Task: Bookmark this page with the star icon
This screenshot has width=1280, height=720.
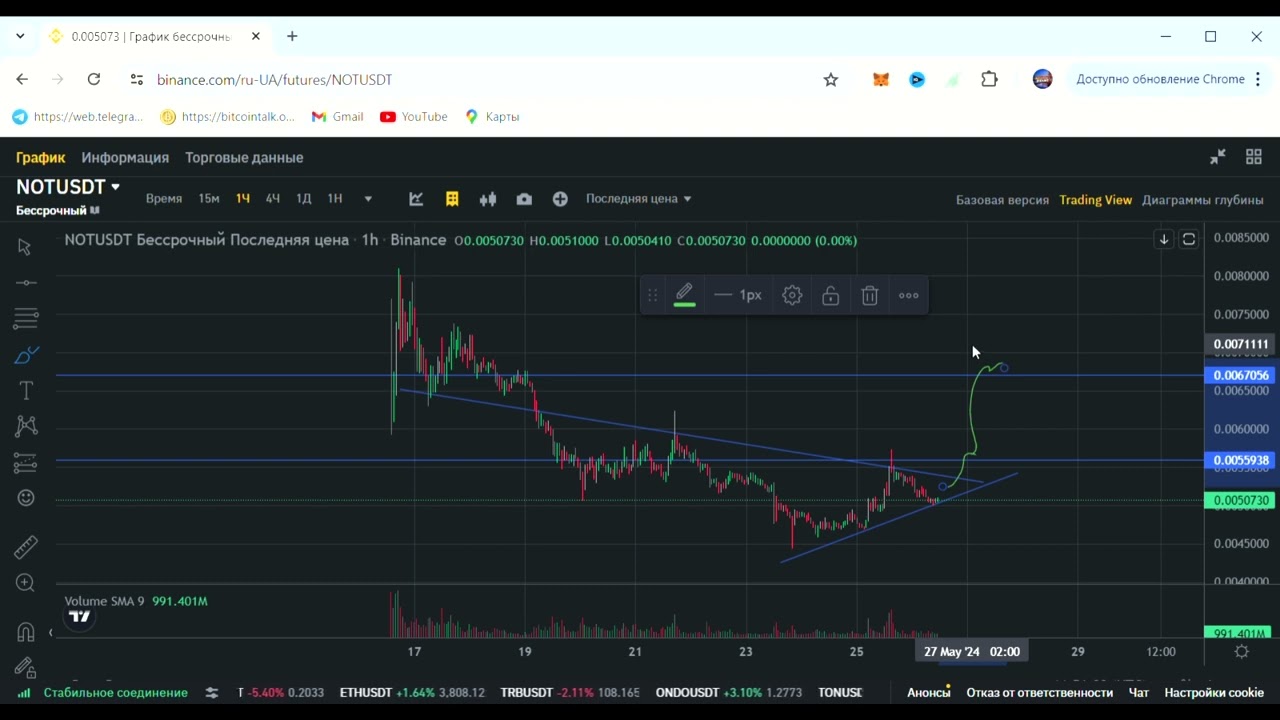Action: pyautogui.click(x=830, y=80)
